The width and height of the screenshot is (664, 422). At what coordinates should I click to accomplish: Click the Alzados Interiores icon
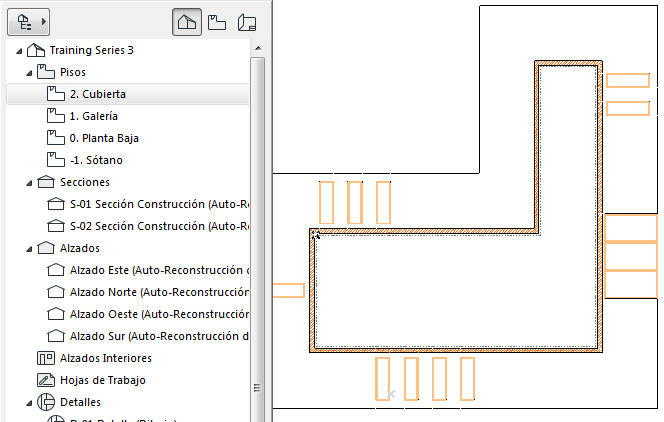(46, 358)
